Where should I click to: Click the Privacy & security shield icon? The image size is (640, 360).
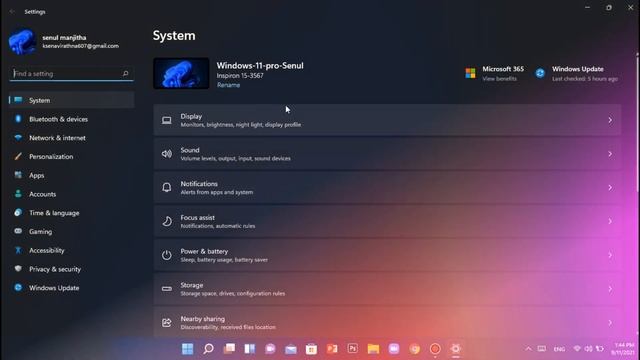[18, 269]
